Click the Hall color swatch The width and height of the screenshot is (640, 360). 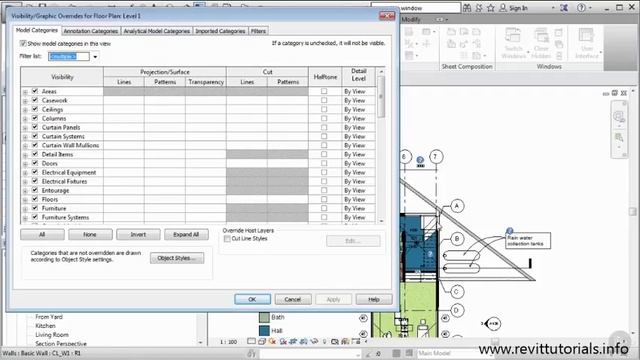tap(264, 330)
